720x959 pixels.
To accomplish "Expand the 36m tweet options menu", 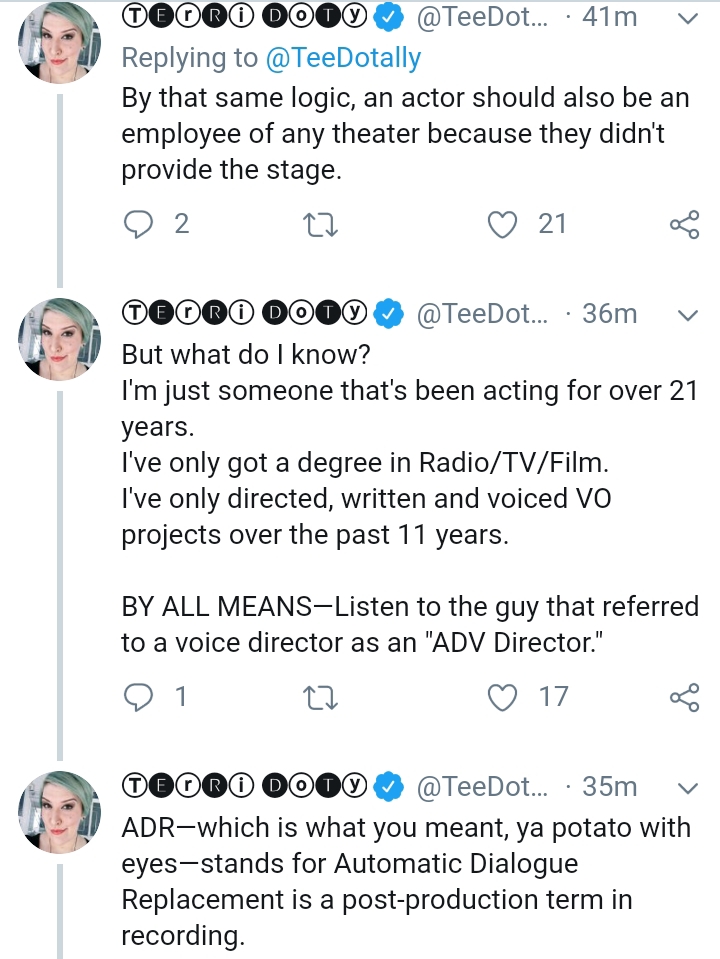I will click(688, 314).
